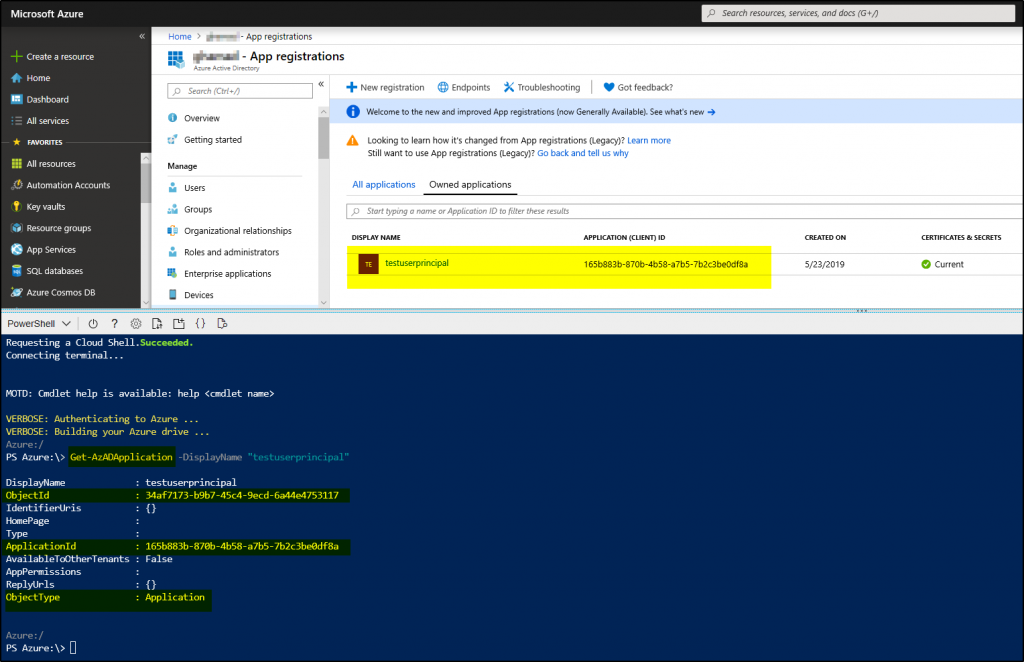1024x662 pixels.
Task: Open the Cloud Shell code editor
Action: pyautogui.click(x=200, y=323)
